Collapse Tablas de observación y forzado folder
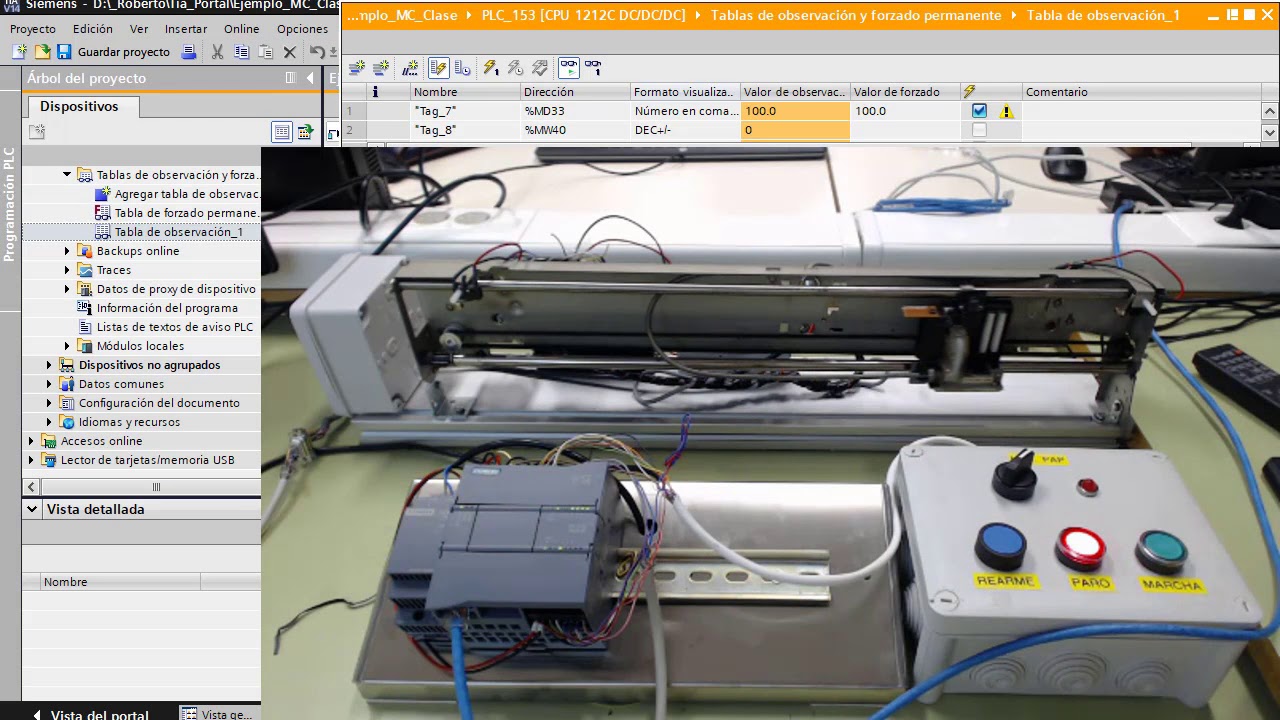1280x720 pixels. 67,175
